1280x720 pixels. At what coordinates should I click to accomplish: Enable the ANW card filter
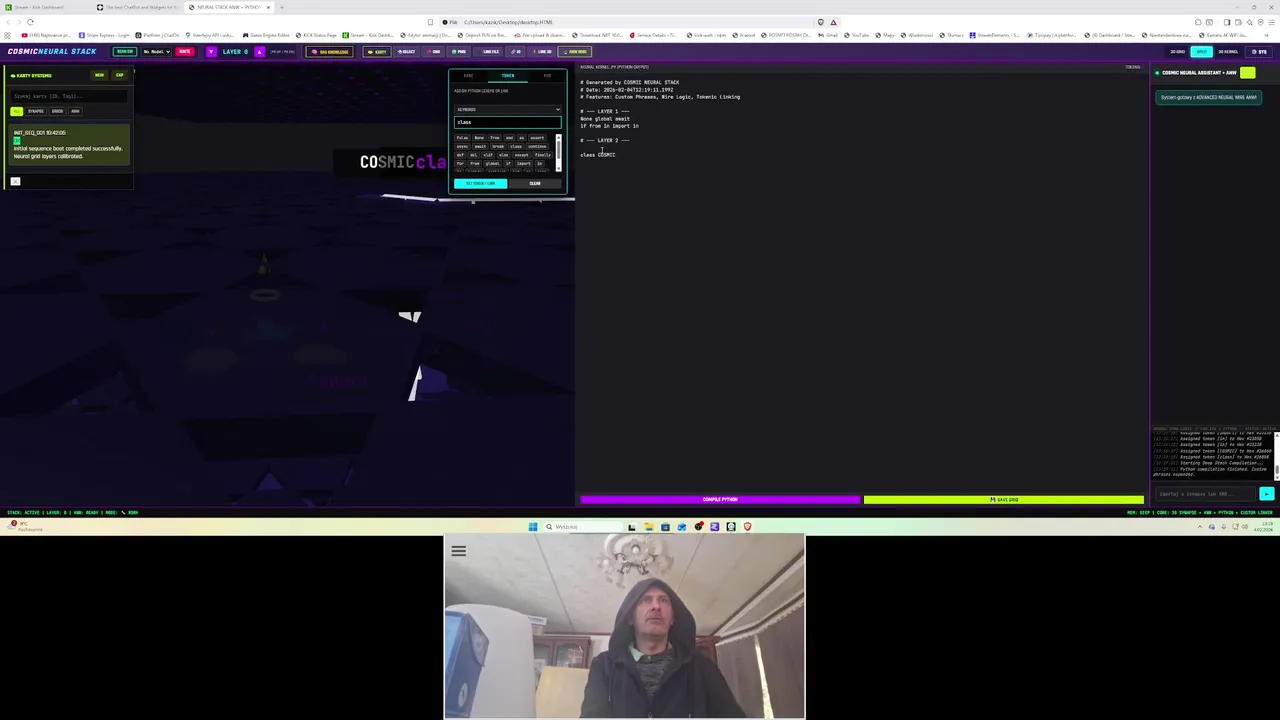pyautogui.click(x=75, y=111)
